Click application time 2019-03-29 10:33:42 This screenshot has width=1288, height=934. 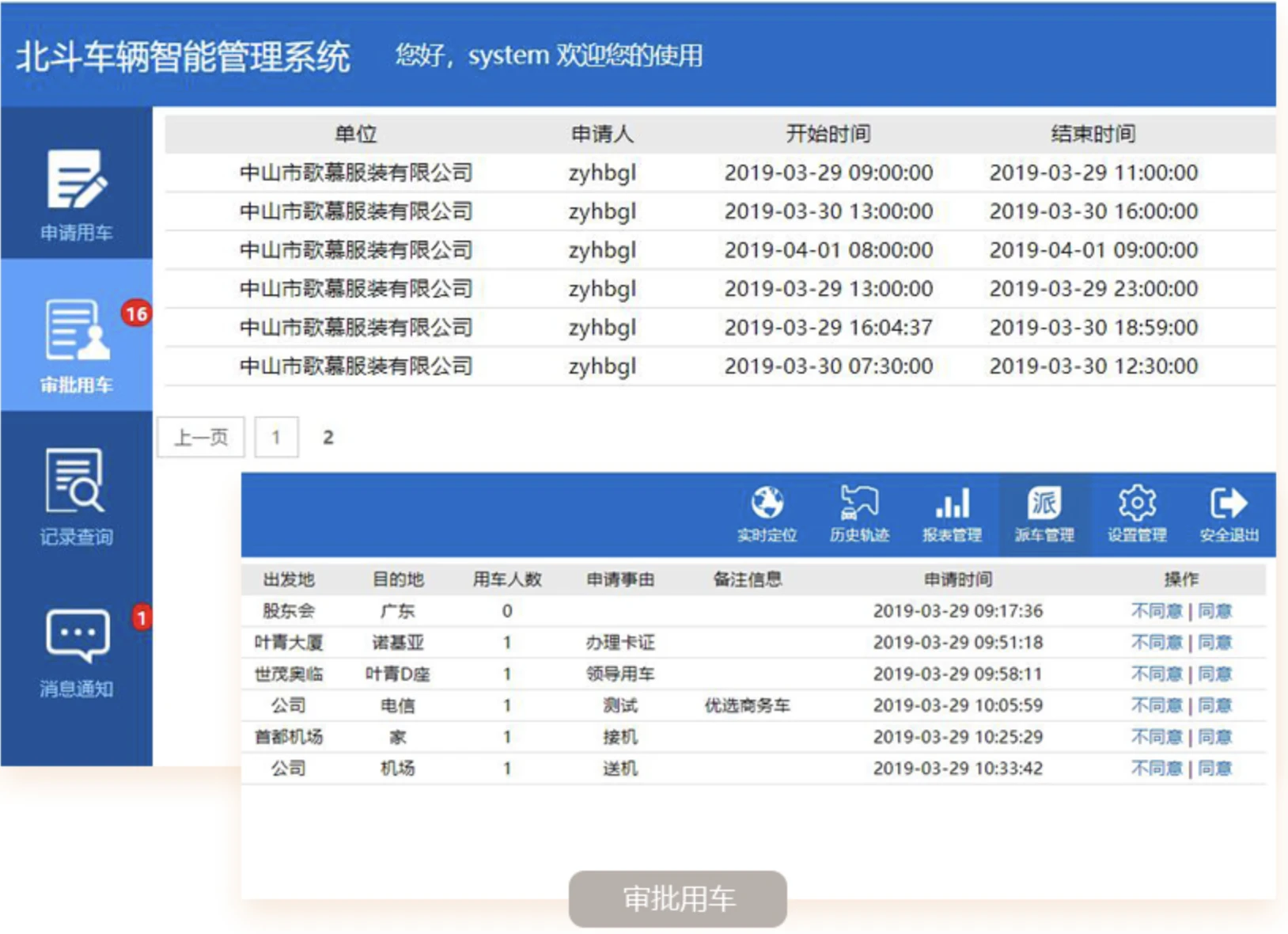(x=958, y=768)
